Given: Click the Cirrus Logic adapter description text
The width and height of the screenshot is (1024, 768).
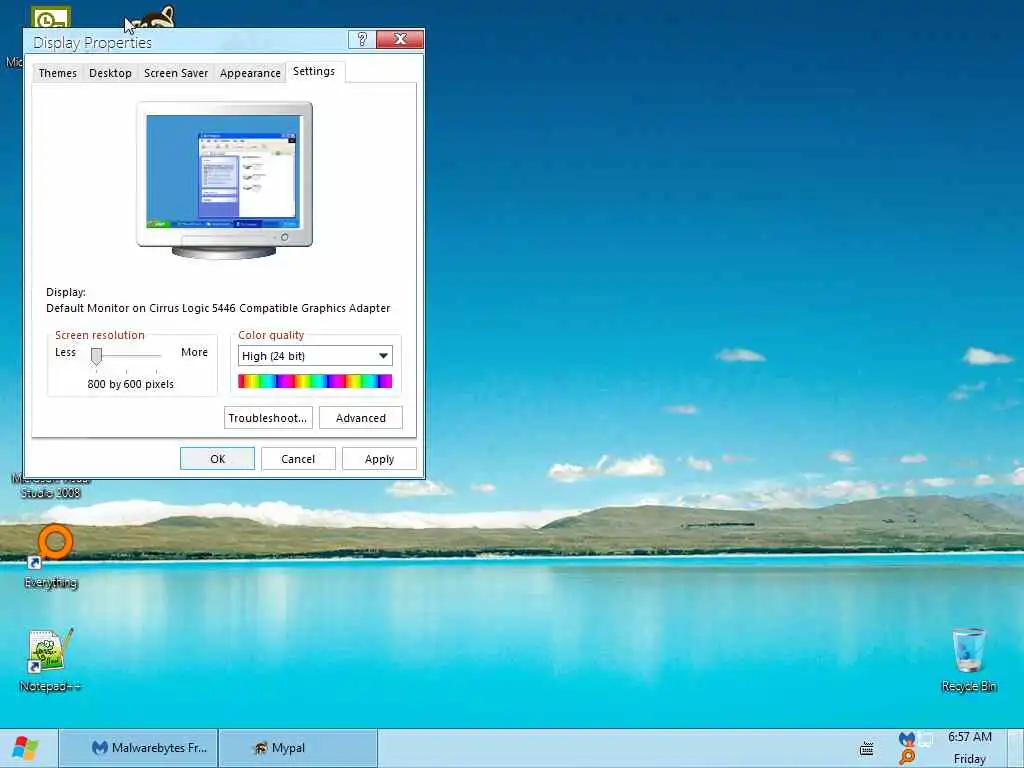Looking at the screenshot, I should 218,308.
